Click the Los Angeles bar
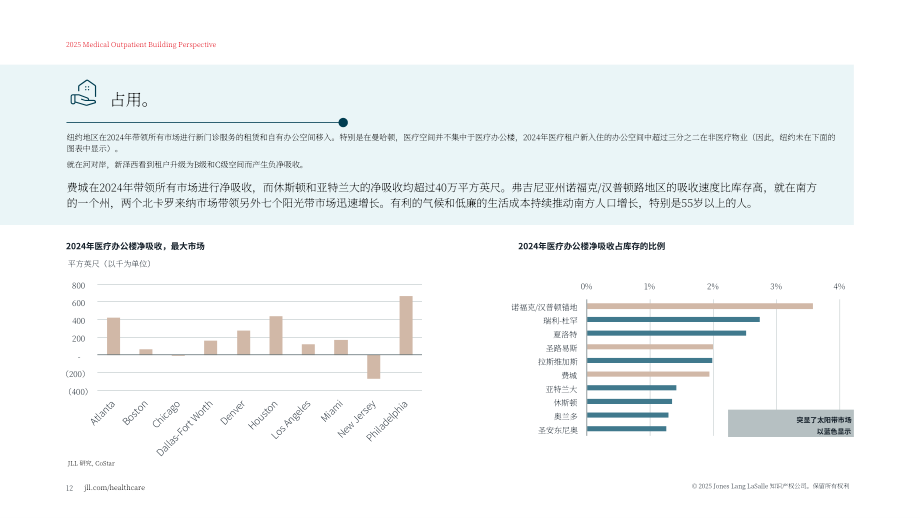The height and width of the screenshot is (518, 920). coord(308,350)
